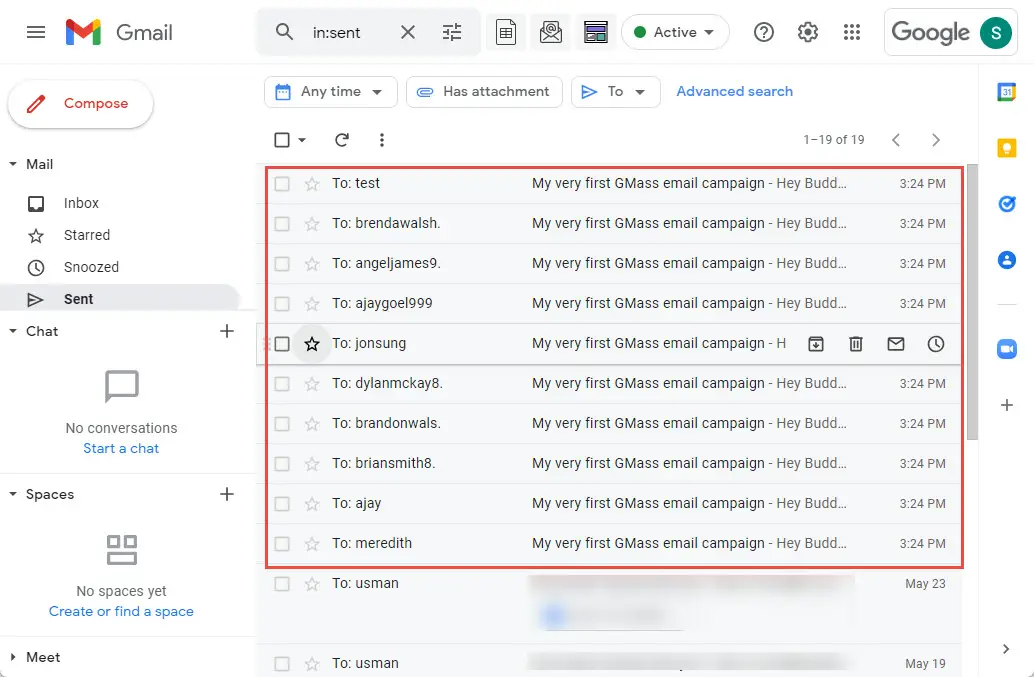This screenshot has height=677, width=1034.
Task: Archive the jonsung email
Action: click(816, 343)
